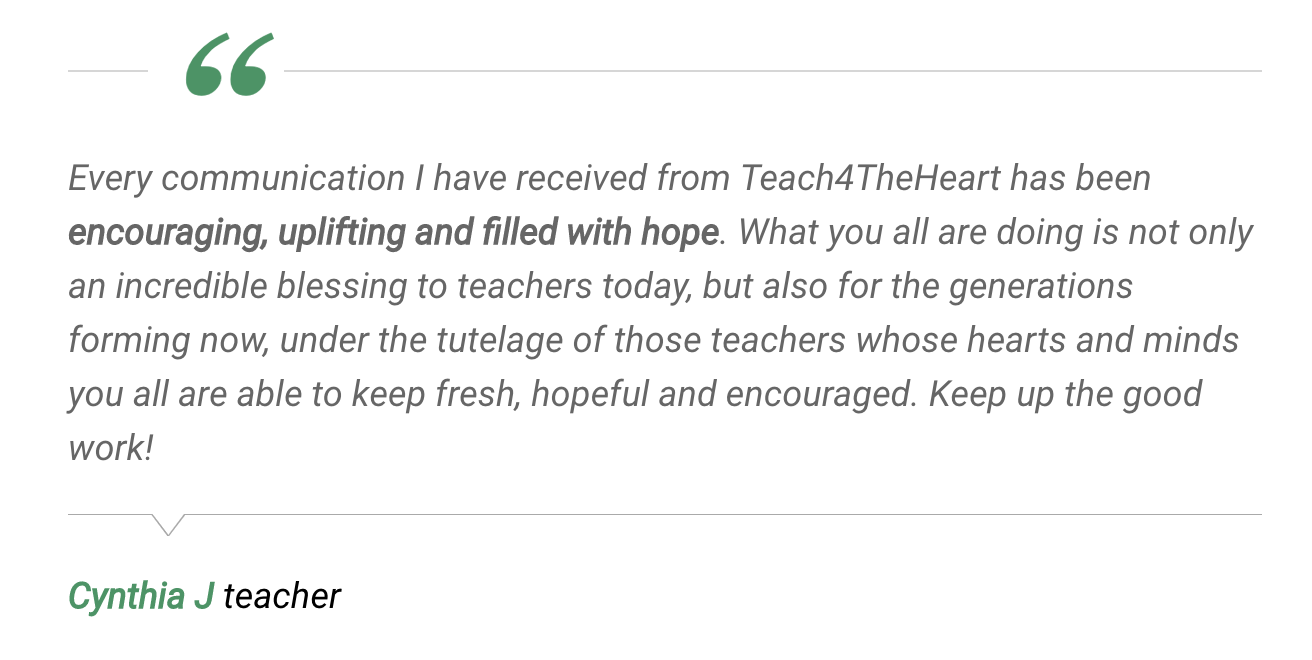Click the word work! on the last line
The height and width of the screenshot is (660, 1312).
pos(110,447)
